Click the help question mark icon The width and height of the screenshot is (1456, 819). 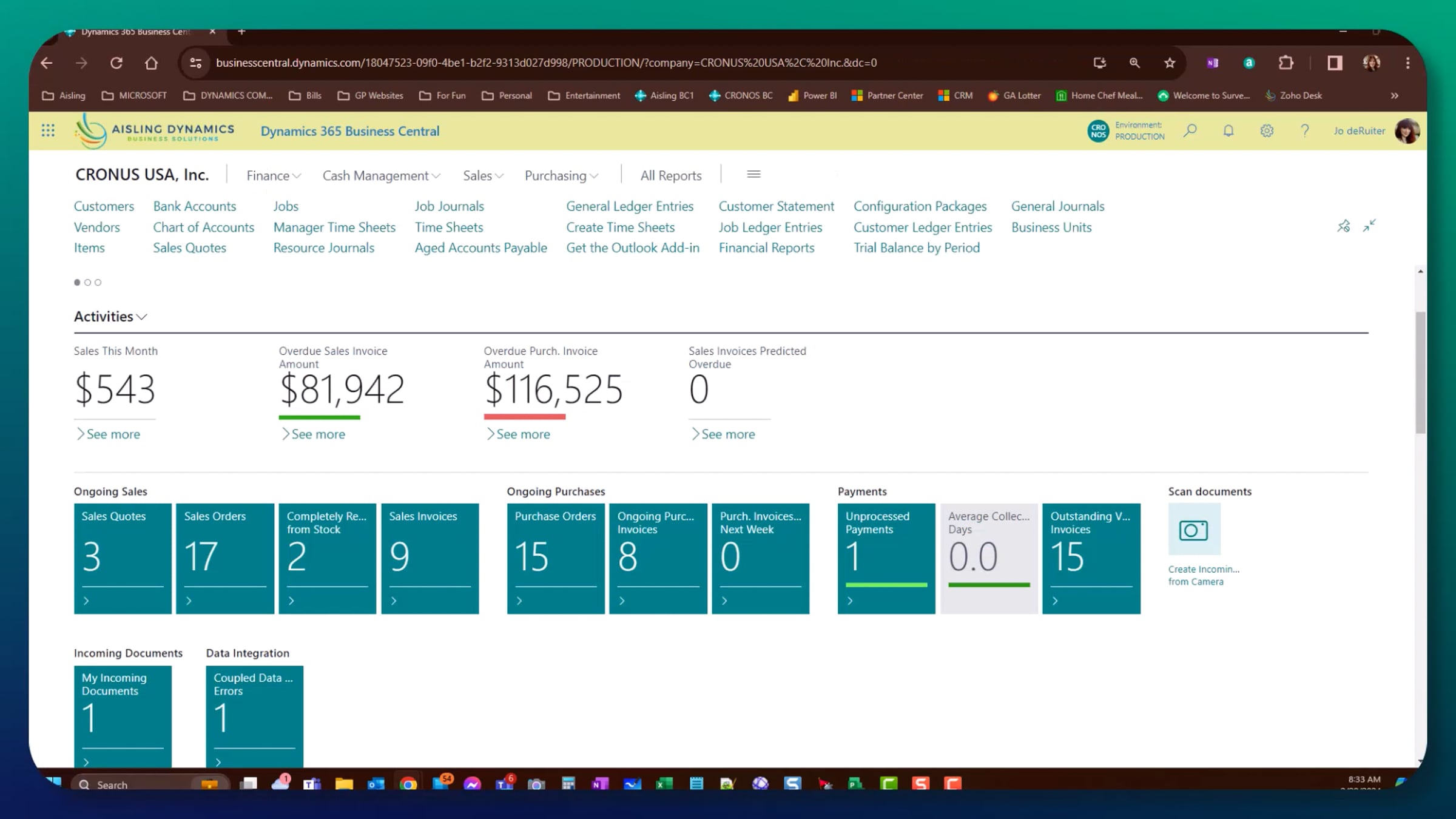coord(1304,130)
